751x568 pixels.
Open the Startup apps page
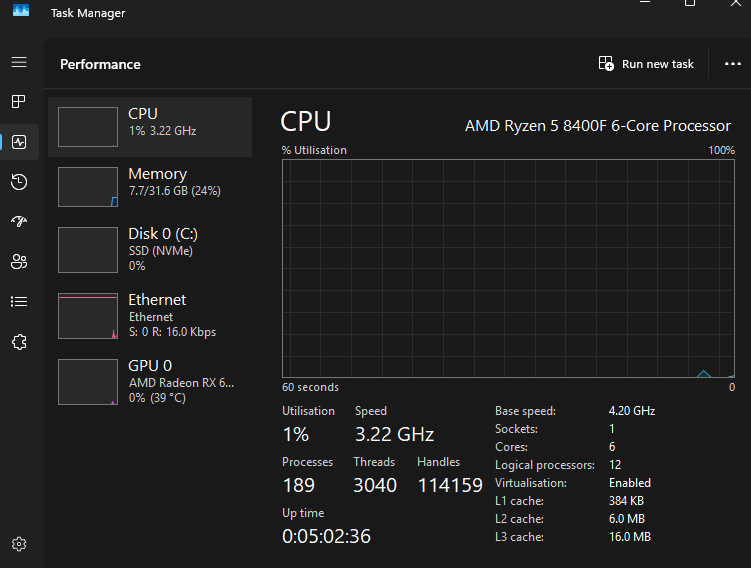(x=19, y=222)
